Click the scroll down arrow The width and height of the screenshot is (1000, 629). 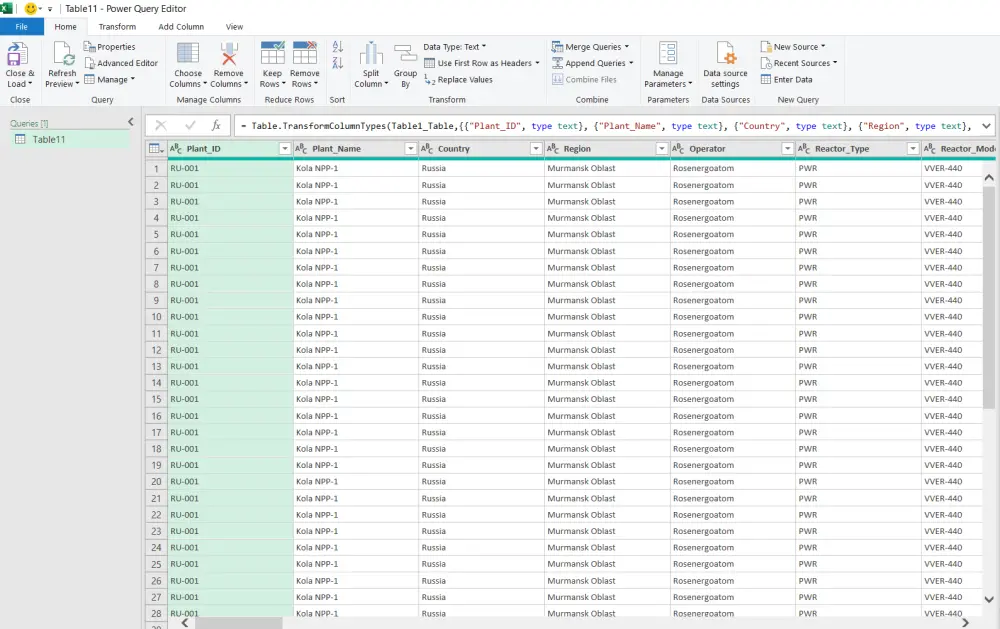tap(989, 599)
